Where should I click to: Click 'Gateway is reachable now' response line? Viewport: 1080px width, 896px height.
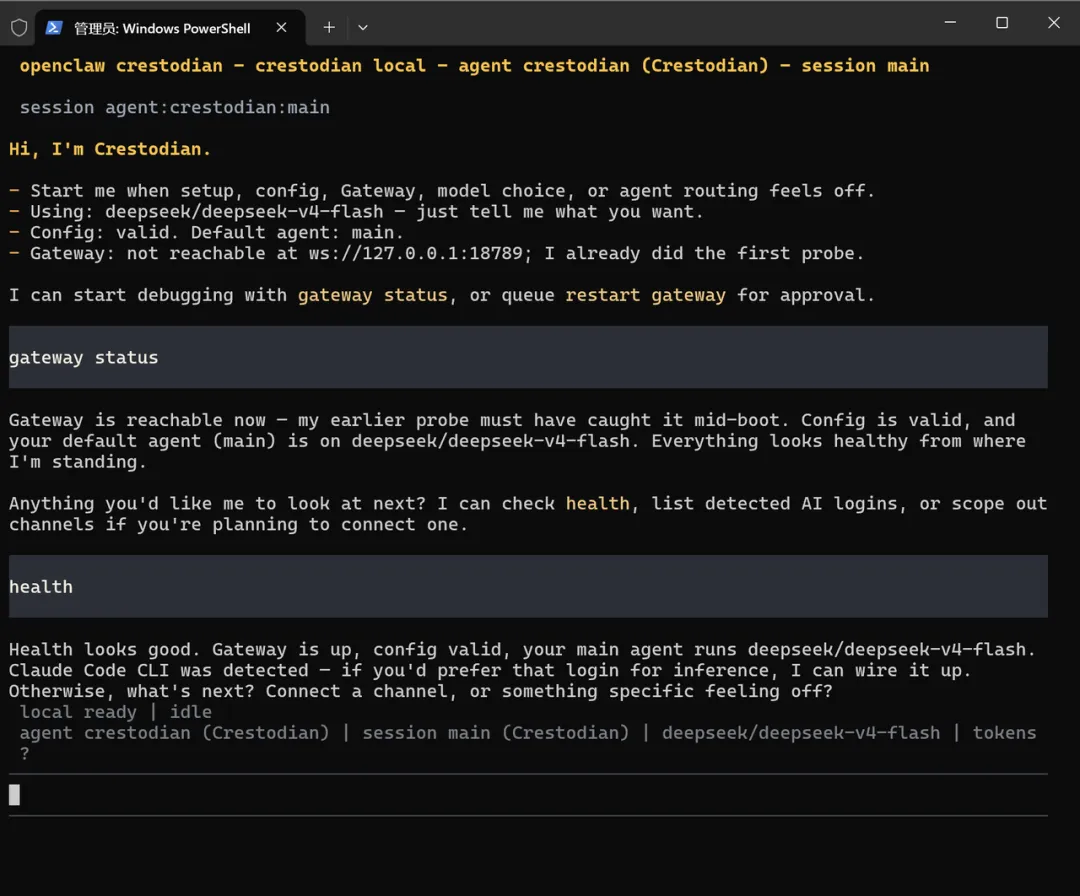point(512,420)
